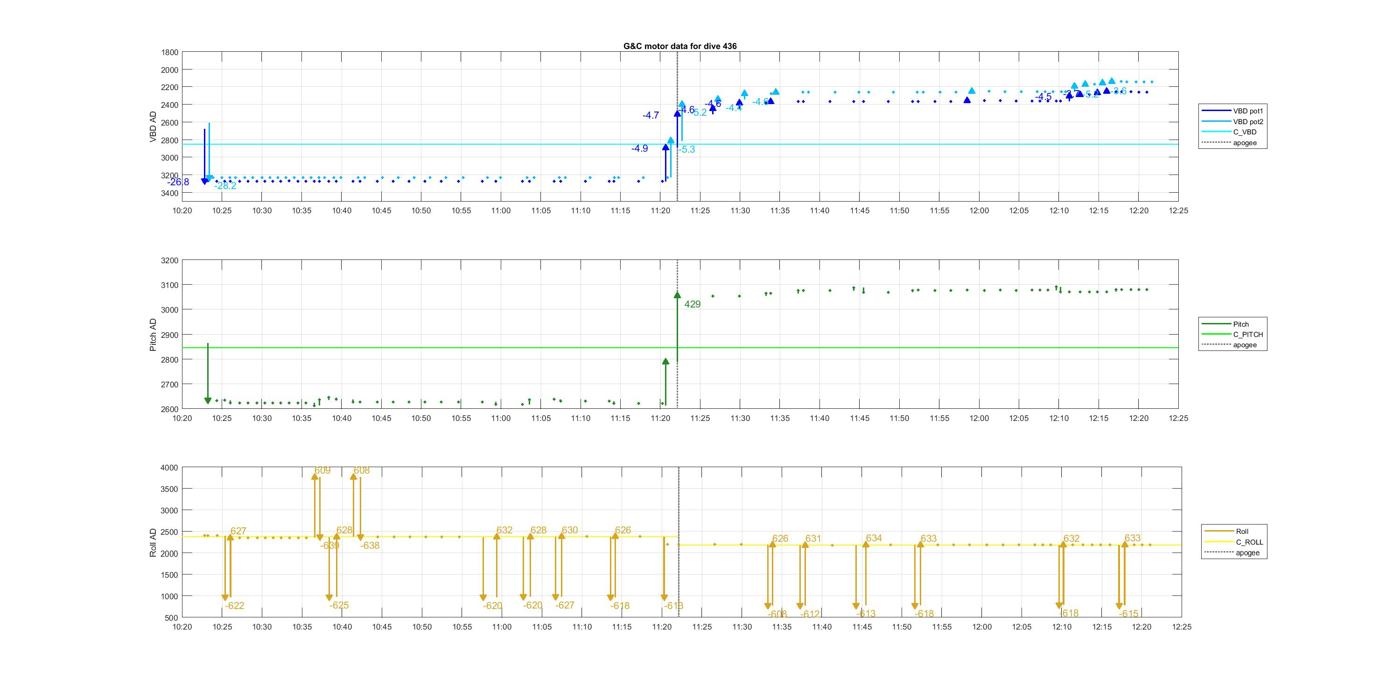The image size is (1400, 693).
Task: Click the '-622' roll data label
Action: pyautogui.click(x=235, y=606)
